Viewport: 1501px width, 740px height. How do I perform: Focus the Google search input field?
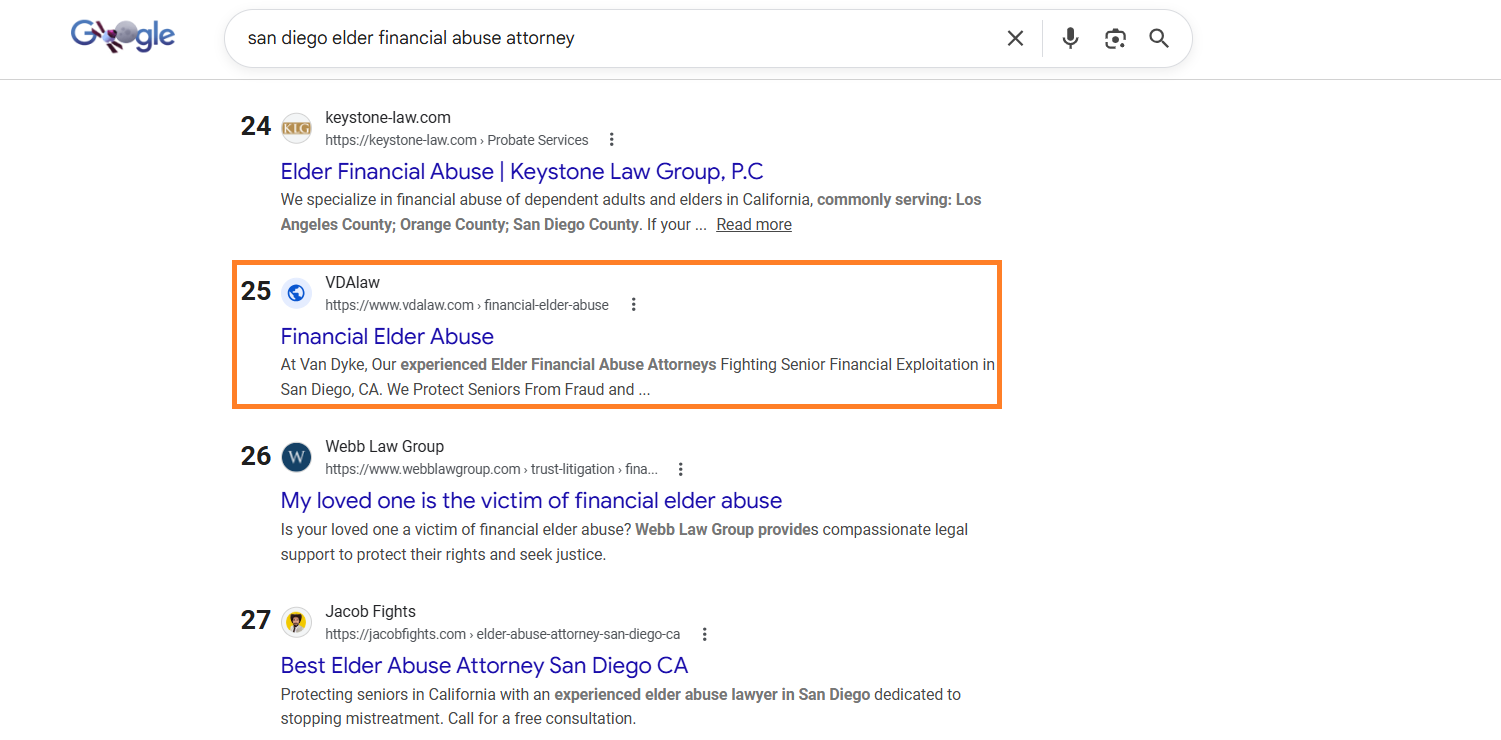600,38
